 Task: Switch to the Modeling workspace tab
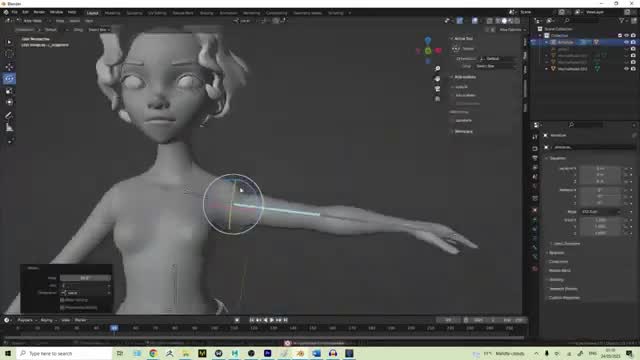113,13
